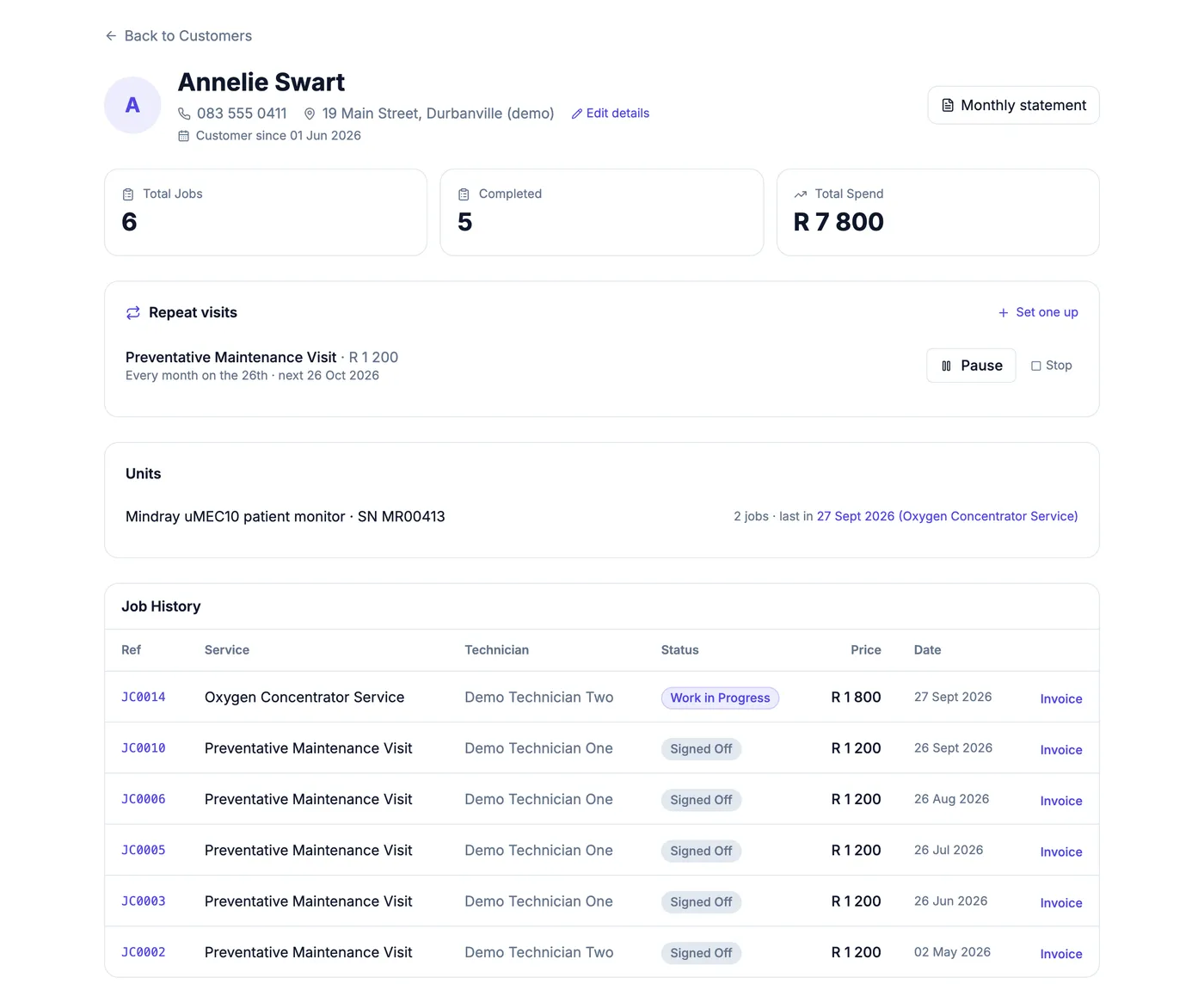
Task: Open the invoice for JC0003
Action: [x=1061, y=903]
